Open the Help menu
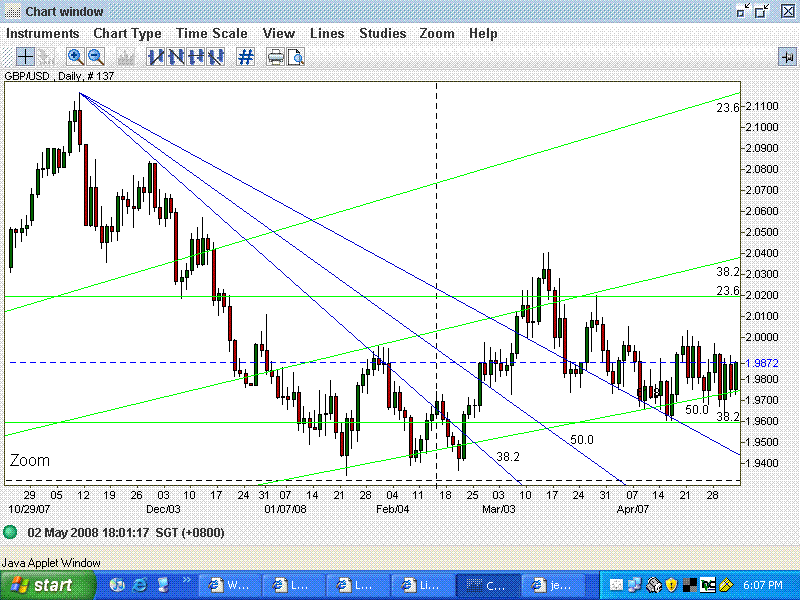The image size is (800, 600). (483, 33)
